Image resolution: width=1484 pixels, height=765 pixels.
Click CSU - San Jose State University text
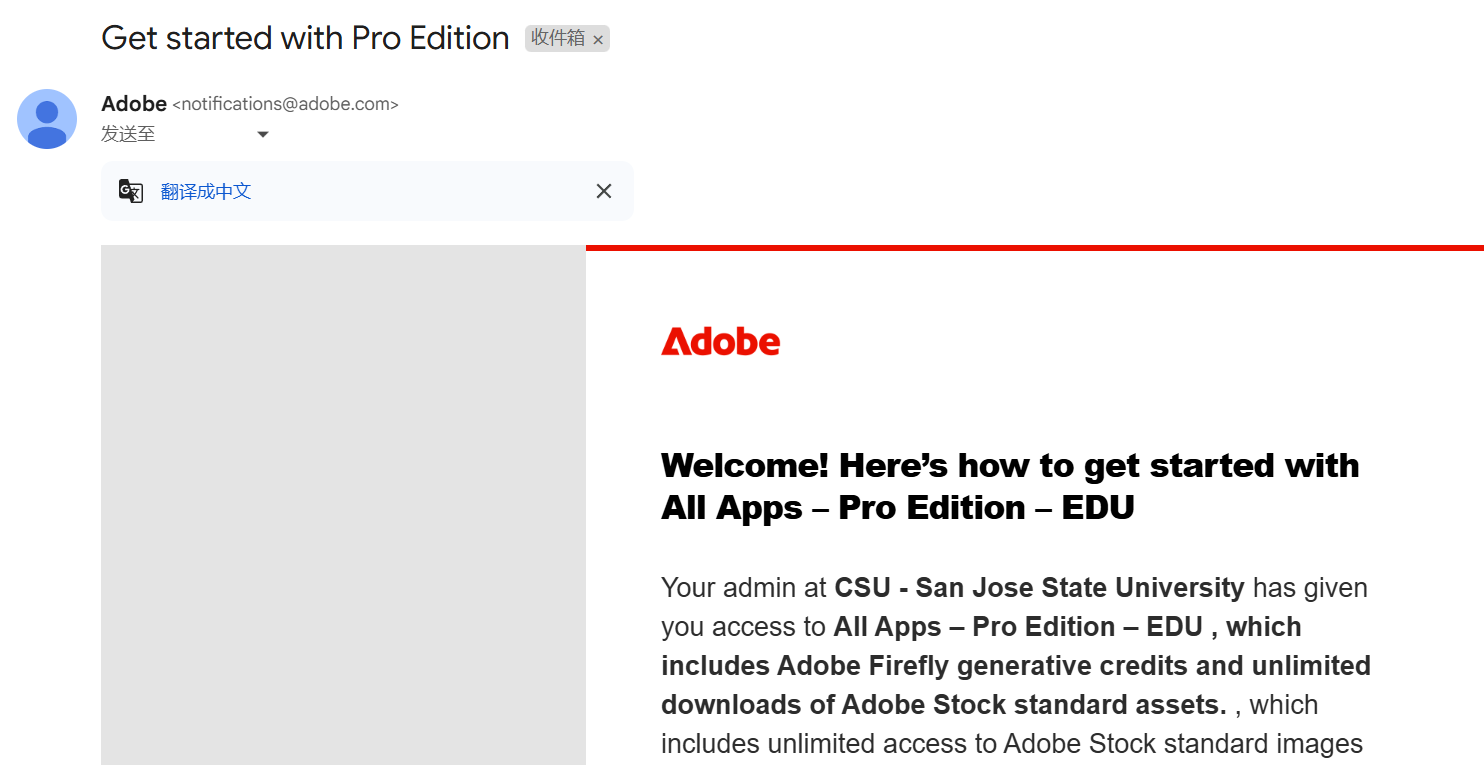[1039, 587]
